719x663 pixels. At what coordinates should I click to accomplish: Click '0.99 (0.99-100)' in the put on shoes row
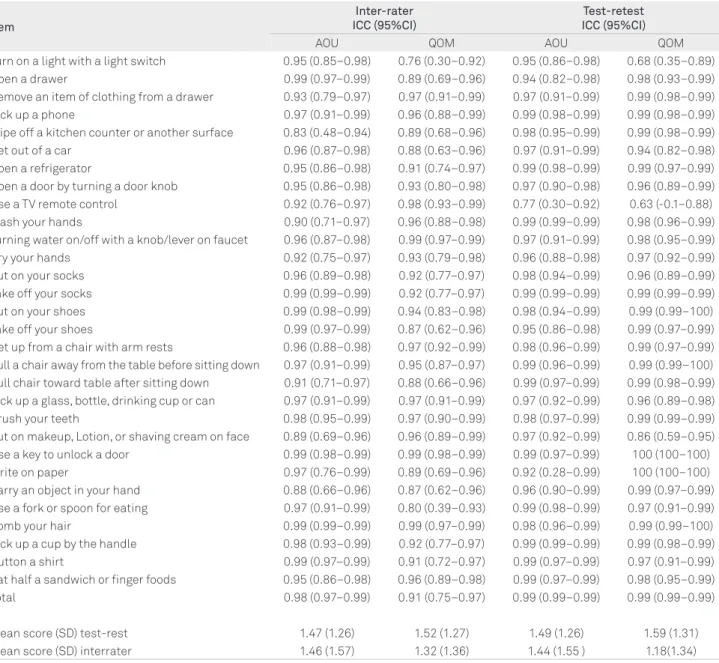[671, 311]
